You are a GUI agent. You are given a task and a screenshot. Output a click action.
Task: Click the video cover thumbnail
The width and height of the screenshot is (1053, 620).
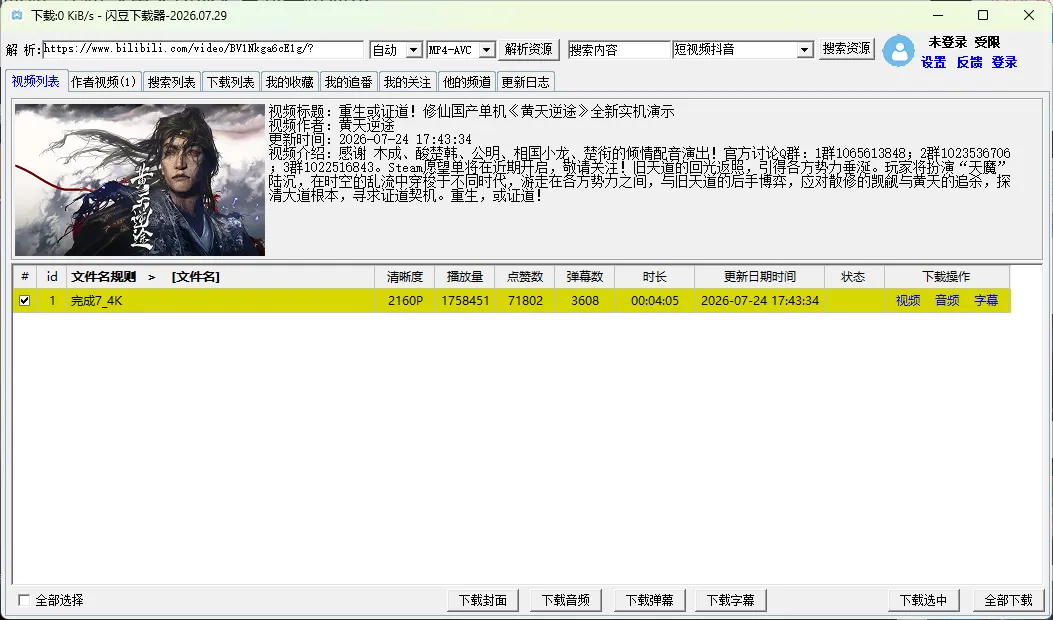pyautogui.click(x=140, y=179)
